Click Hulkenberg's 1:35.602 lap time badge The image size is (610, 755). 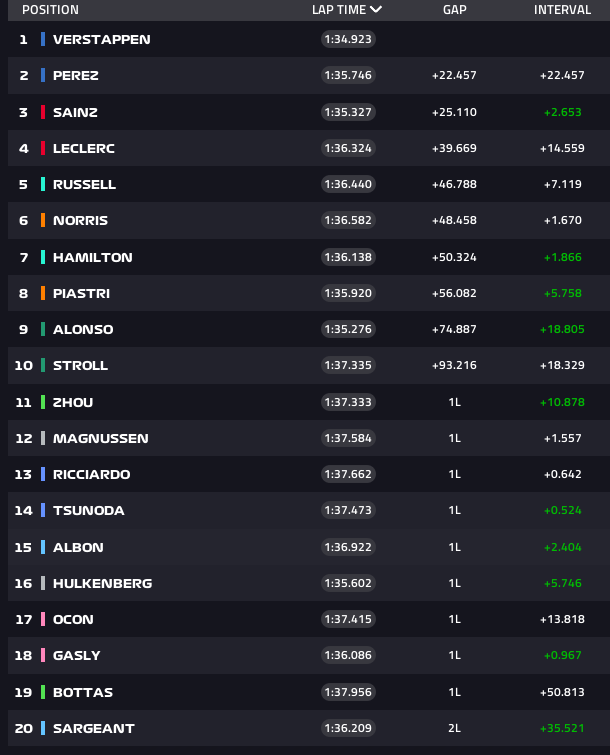coord(348,583)
